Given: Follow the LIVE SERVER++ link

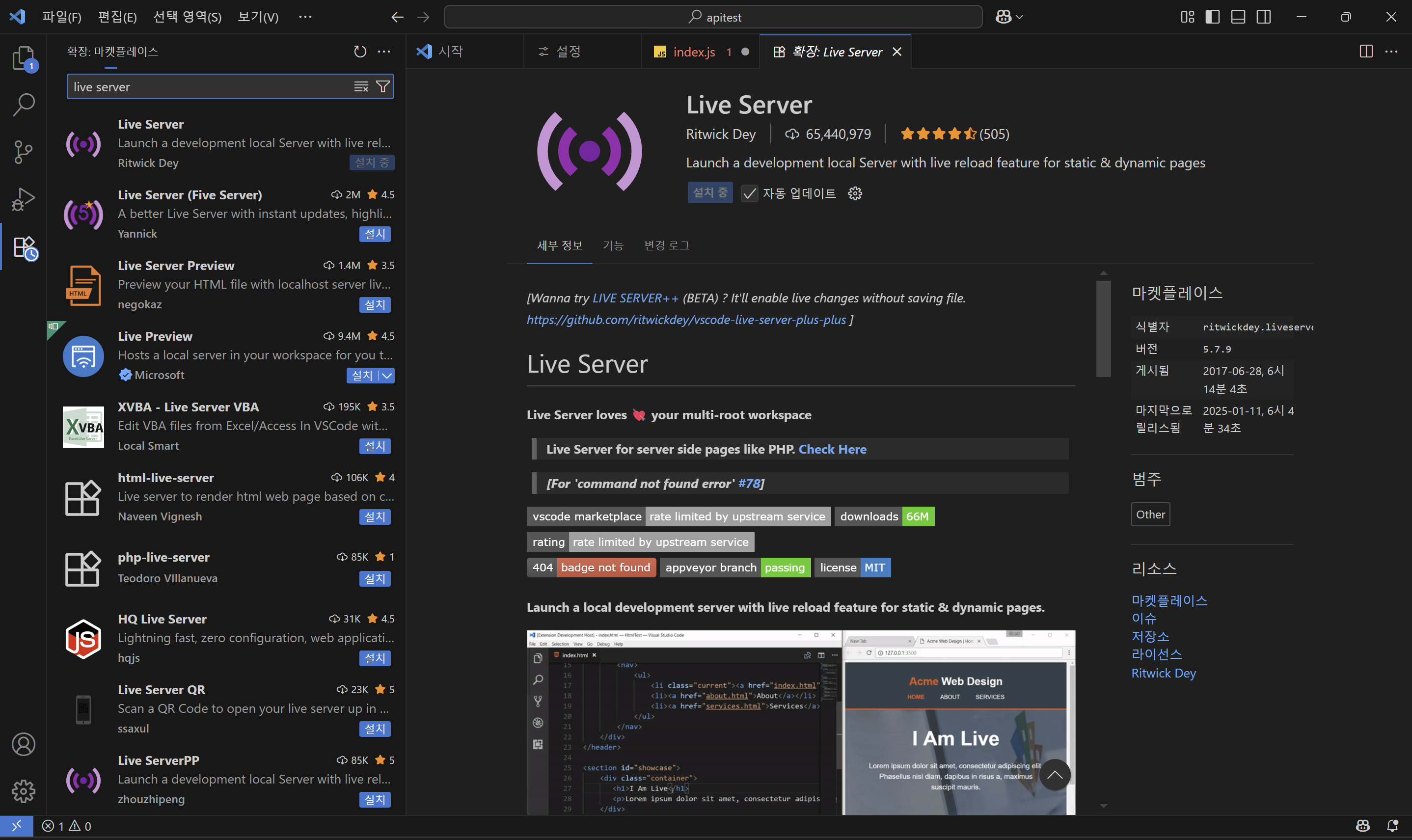Looking at the screenshot, I should click(x=635, y=298).
